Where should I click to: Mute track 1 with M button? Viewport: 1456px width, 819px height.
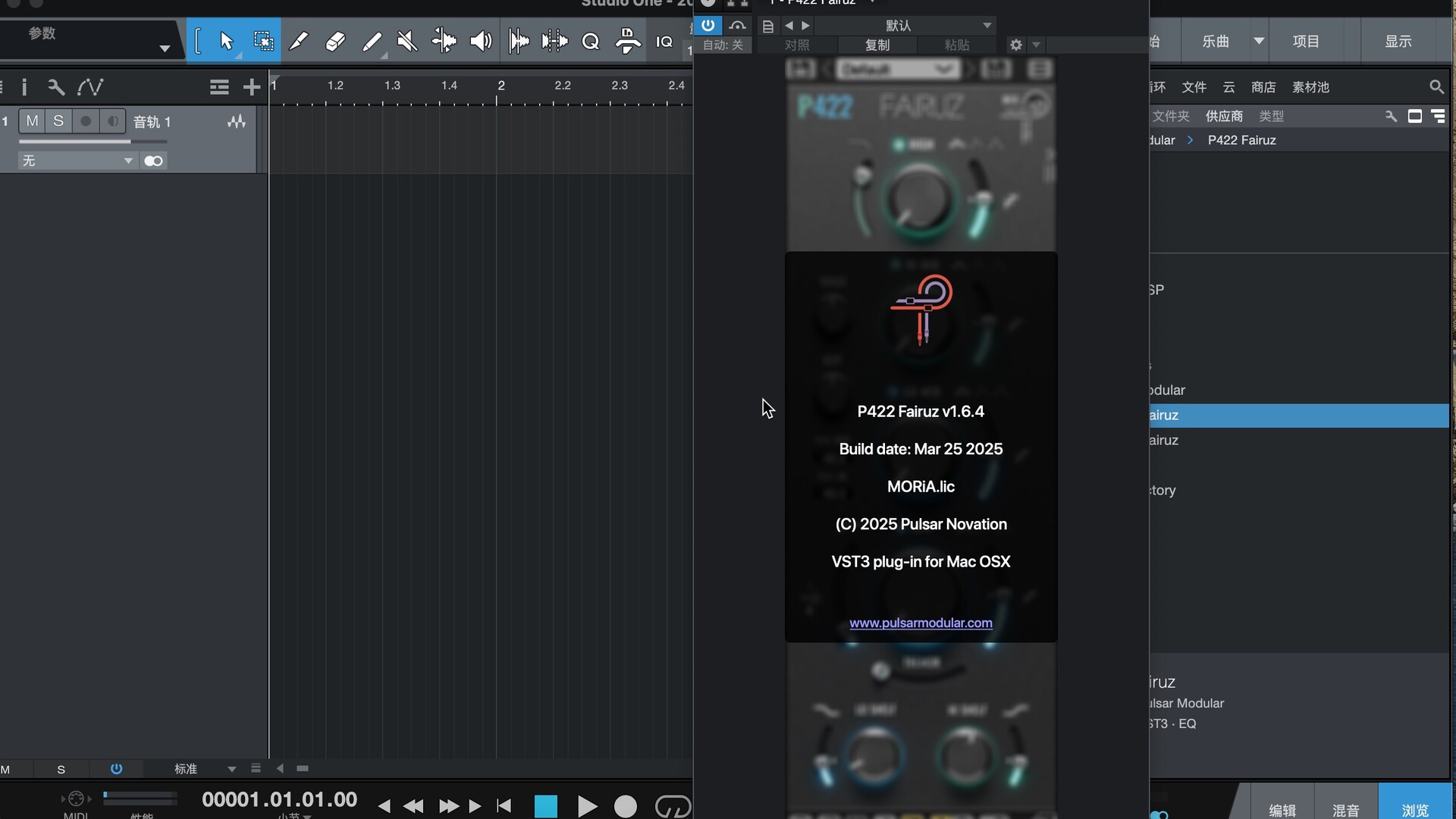[x=32, y=121]
